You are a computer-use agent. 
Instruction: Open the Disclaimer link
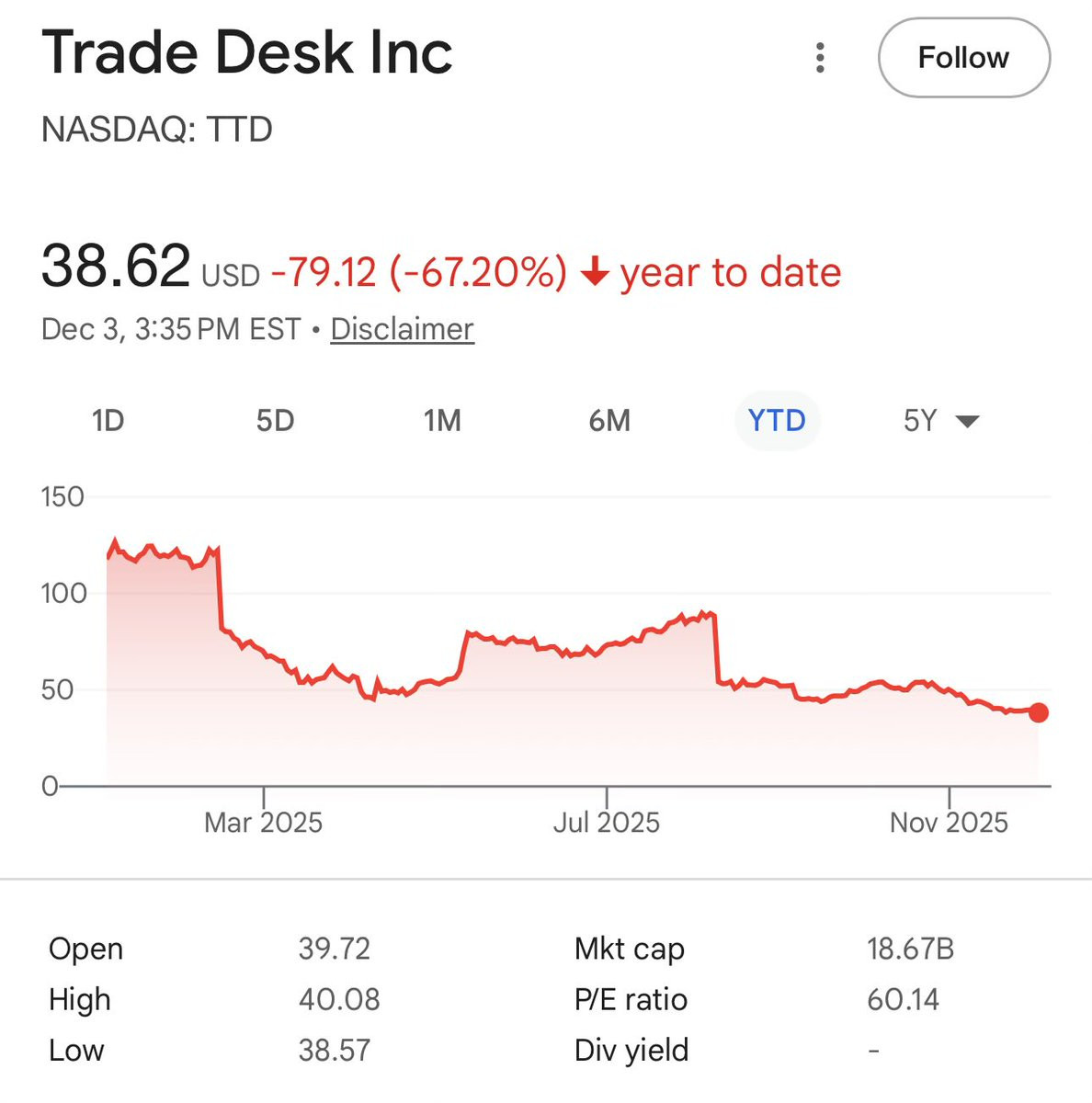402,329
